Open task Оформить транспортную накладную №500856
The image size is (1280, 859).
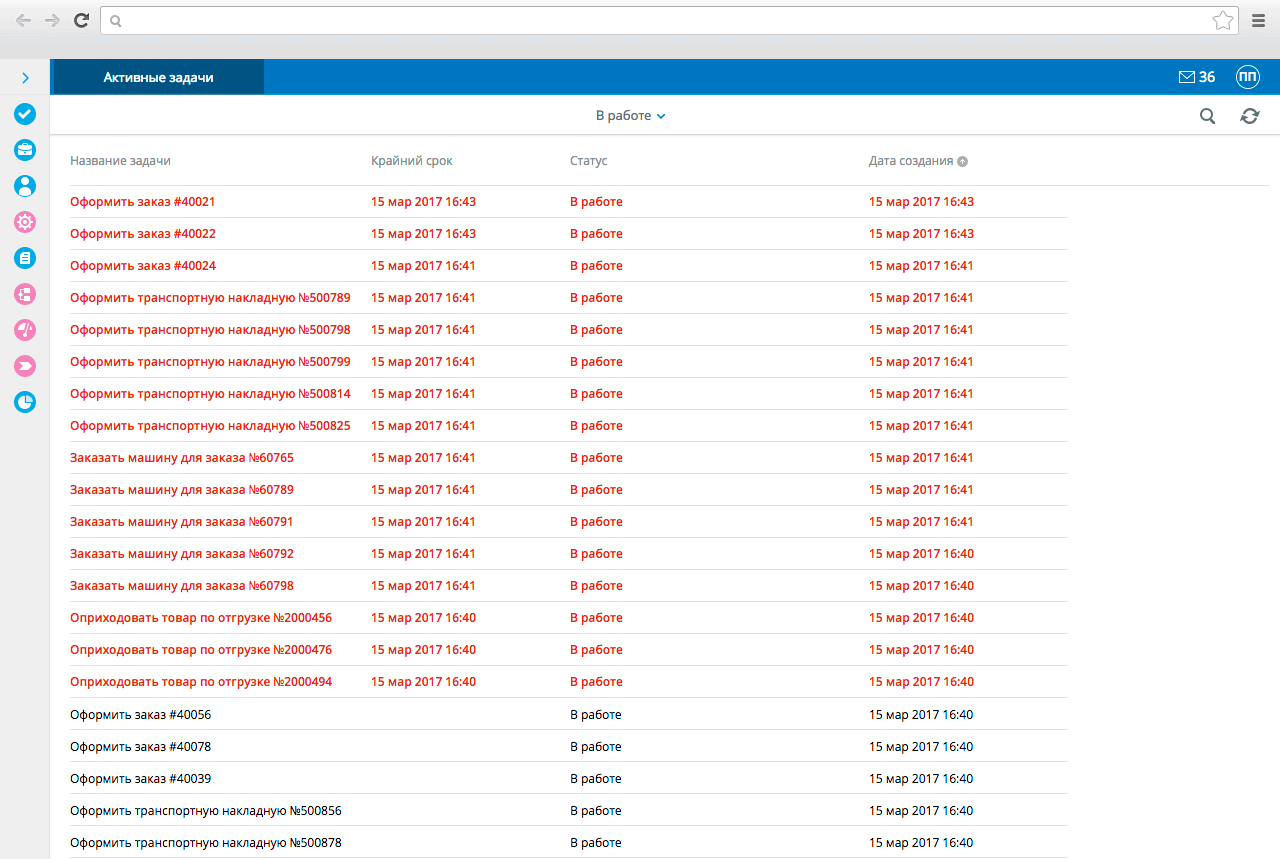[206, 811]
